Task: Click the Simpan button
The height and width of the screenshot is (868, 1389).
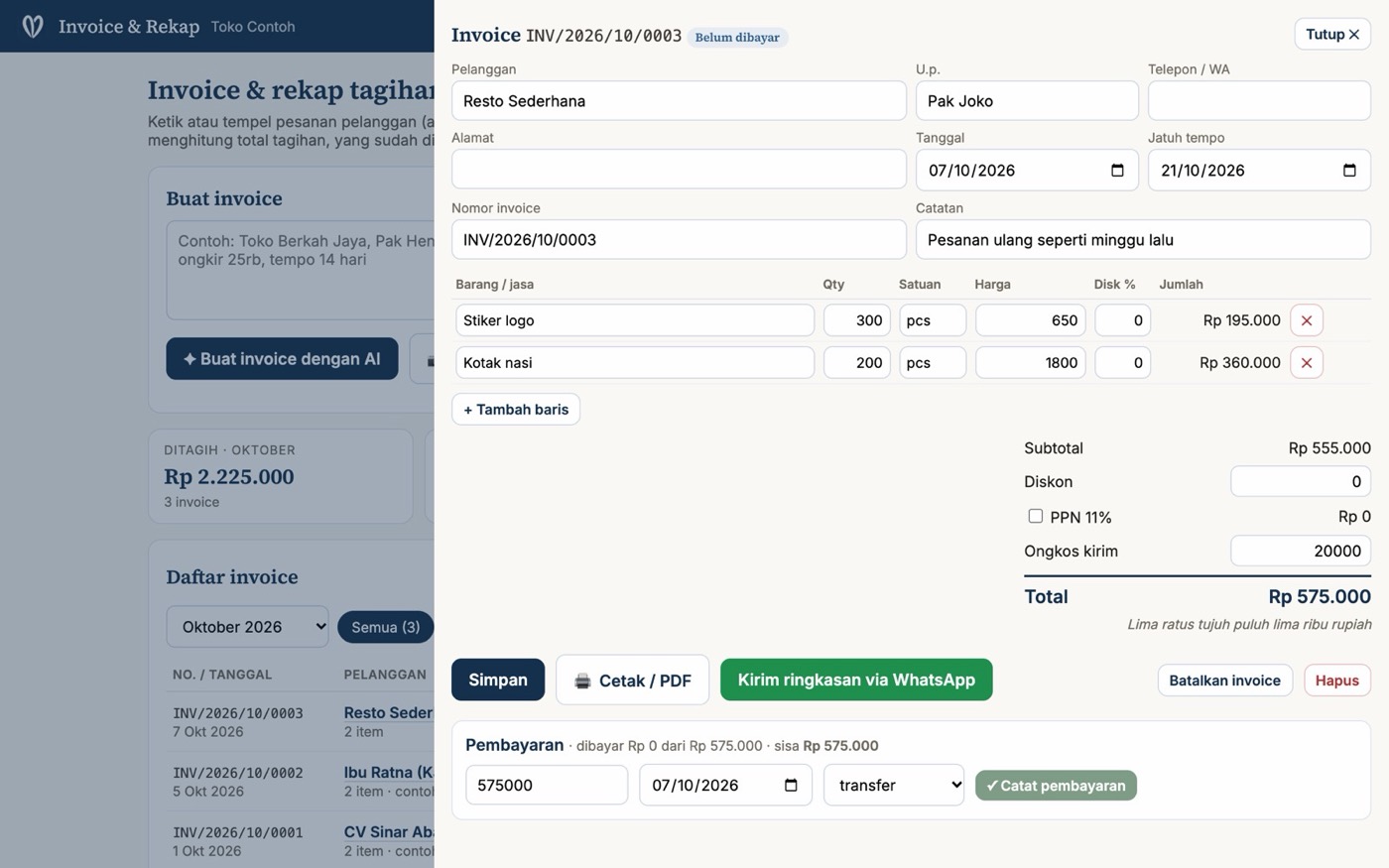Action: point(498,680)
